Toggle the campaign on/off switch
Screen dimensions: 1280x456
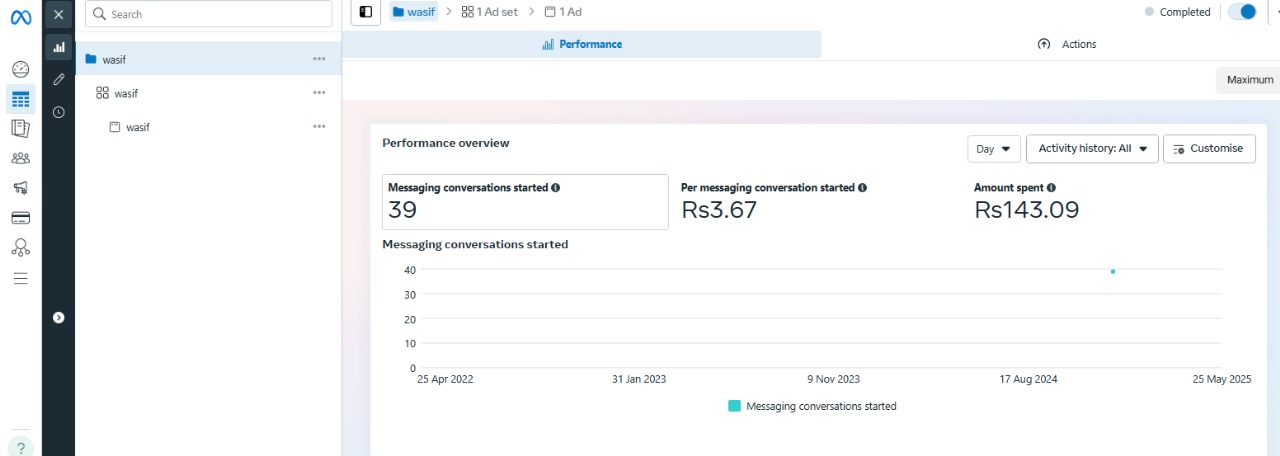point(1242,12)
